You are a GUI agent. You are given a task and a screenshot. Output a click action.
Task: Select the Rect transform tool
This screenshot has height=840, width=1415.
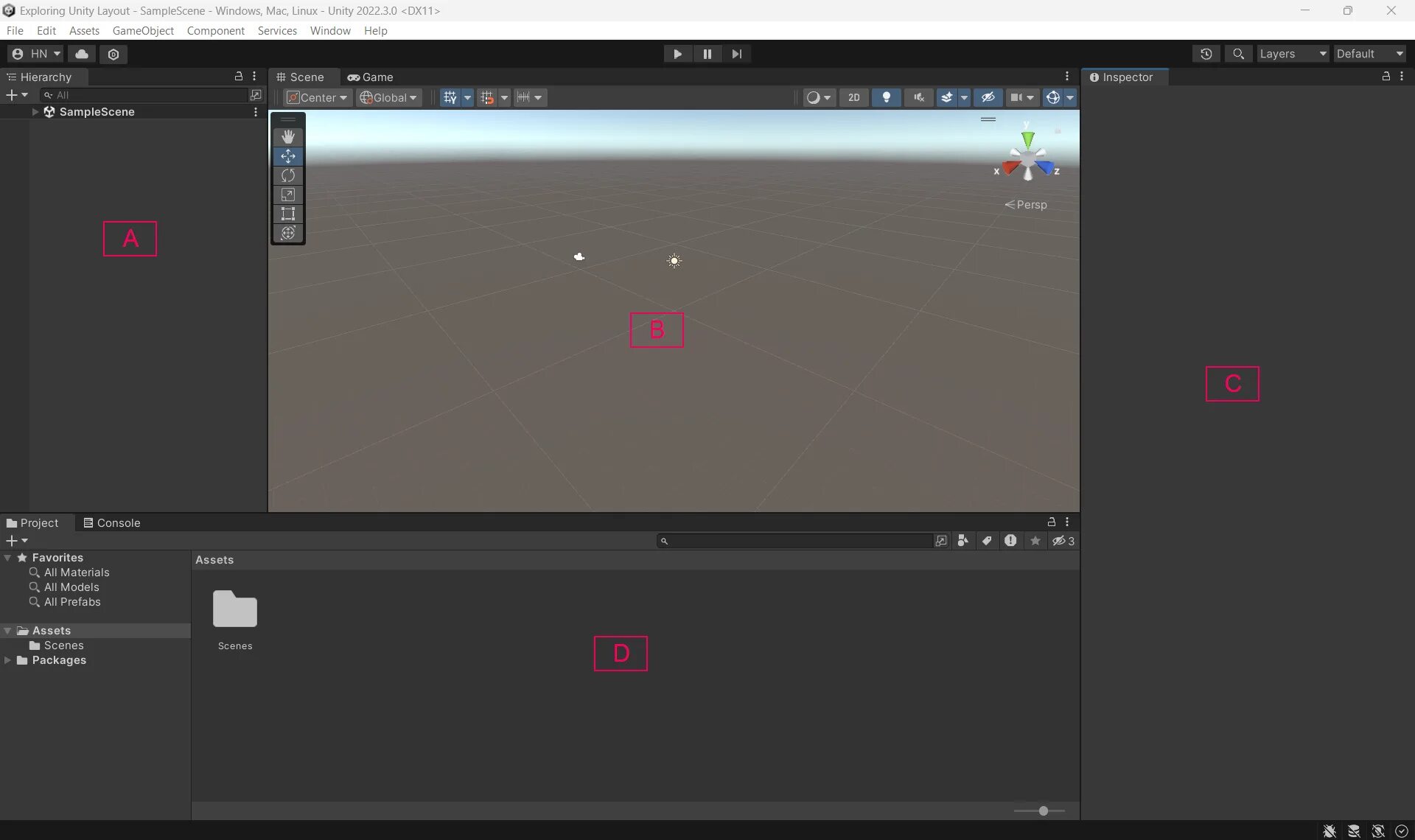click(x=287, y=214)
